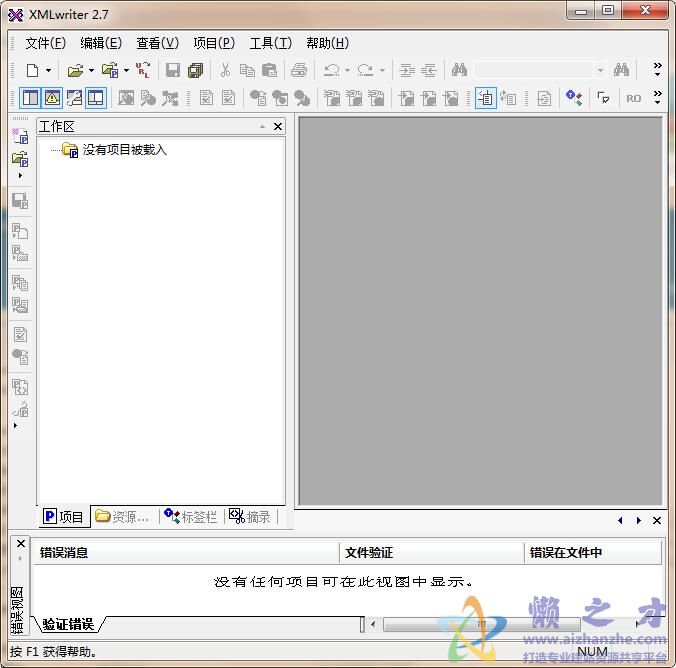Viewport: 676px width, 668px height.
Task: Click the Save project icon in left sidebar
Action: click(20, 201)
